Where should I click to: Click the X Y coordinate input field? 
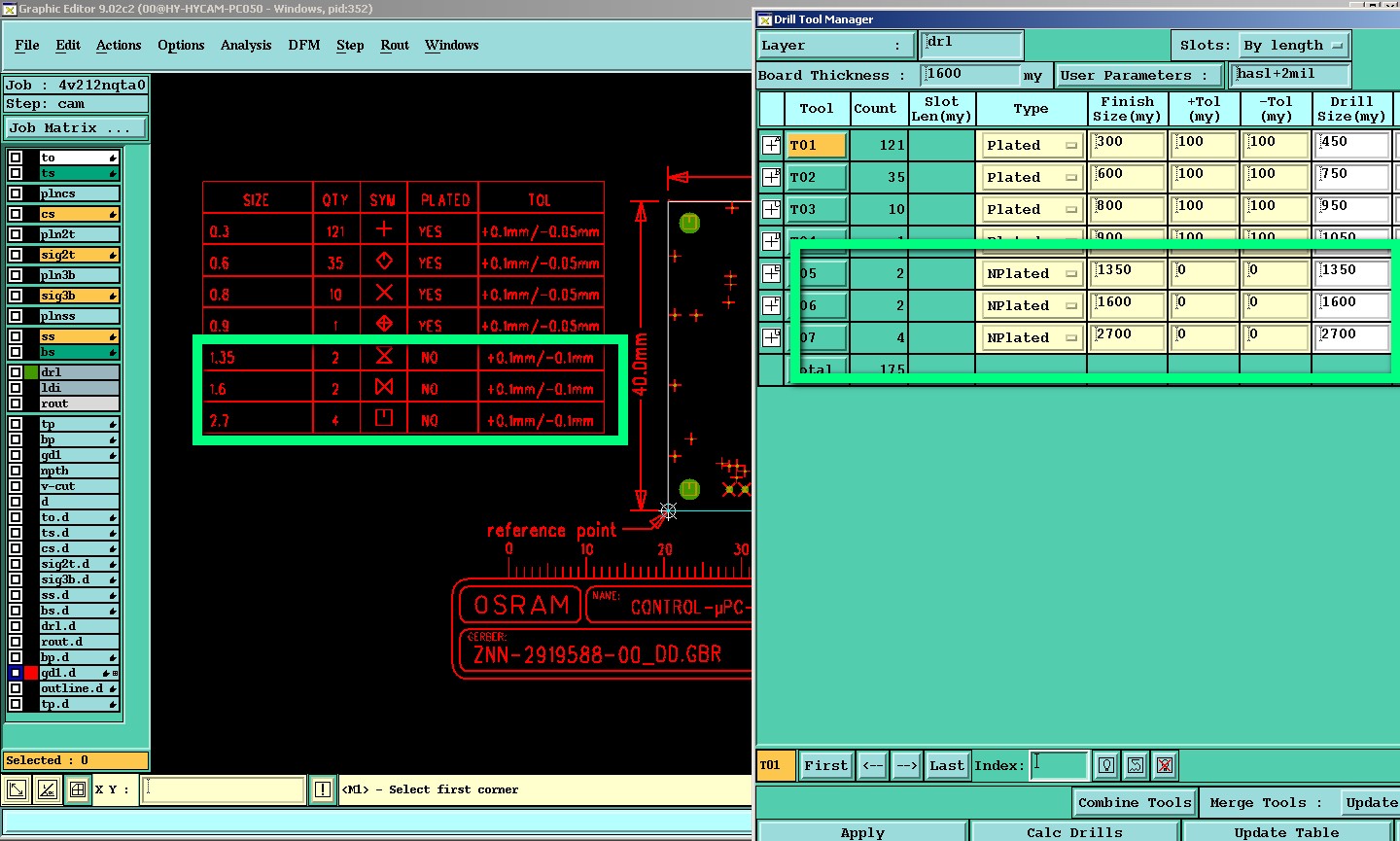pos(224,789)
